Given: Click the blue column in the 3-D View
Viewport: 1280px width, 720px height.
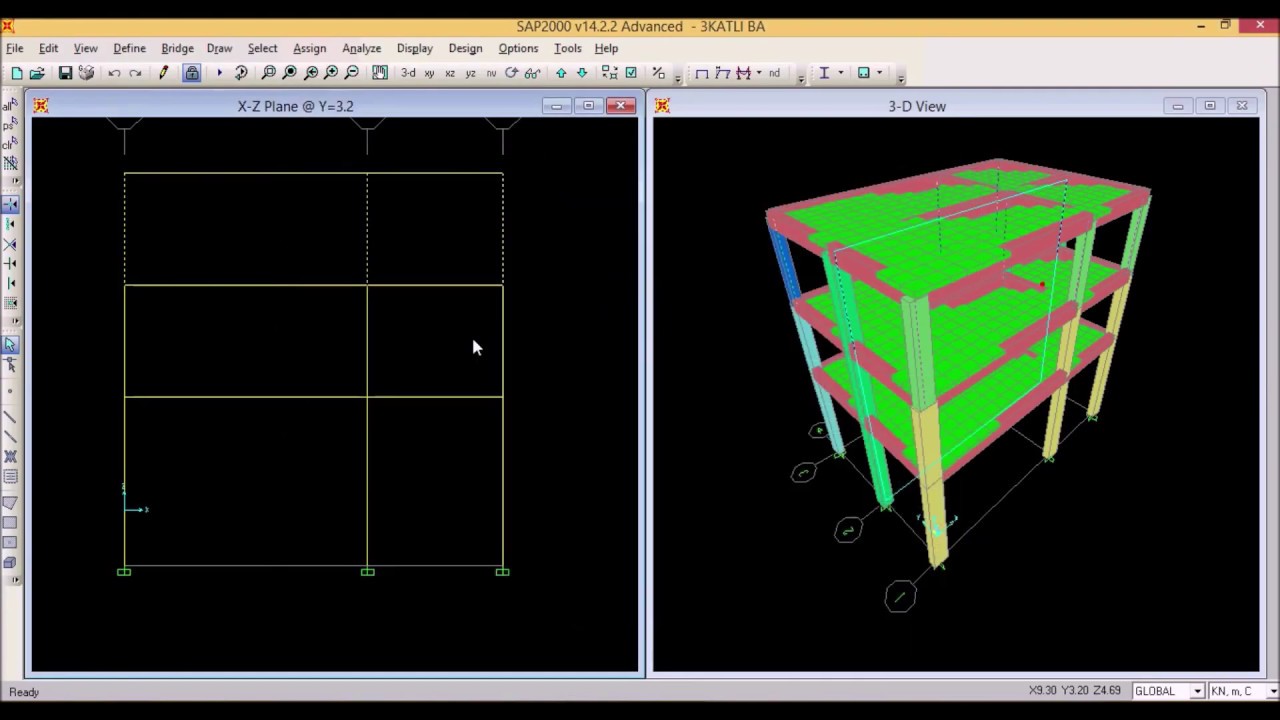Looking at the screenshot, I should coord(783,266).
